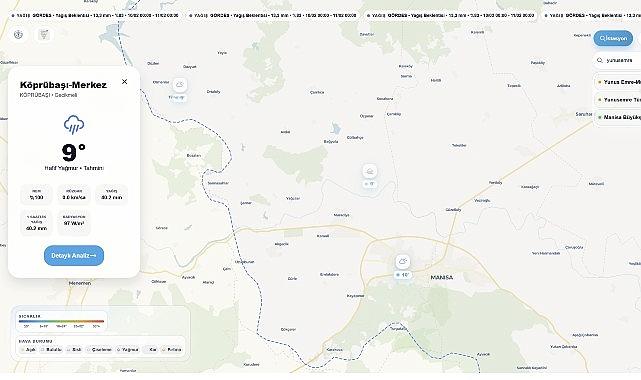Open the cloud weather marker above Yağcılar
Screen dimensions: 641x380
(x=370, y=177)
